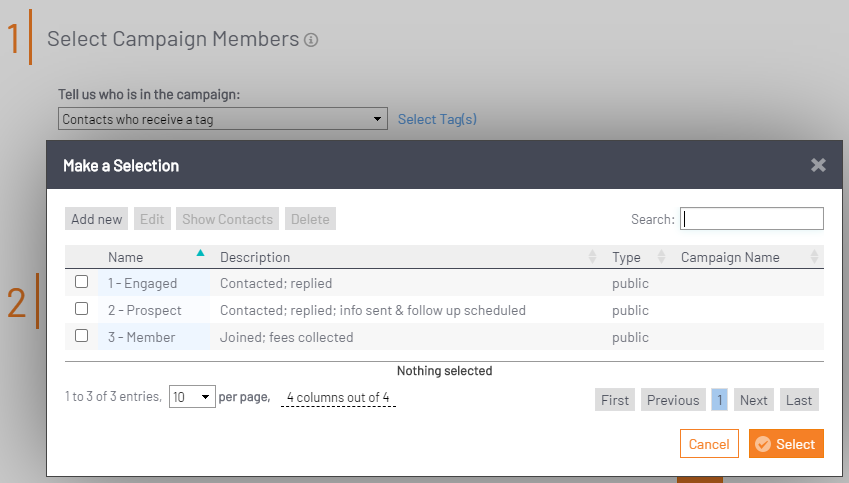Click the Name column header
Viewport: 849px width, 483px height.
click(126, 257)
